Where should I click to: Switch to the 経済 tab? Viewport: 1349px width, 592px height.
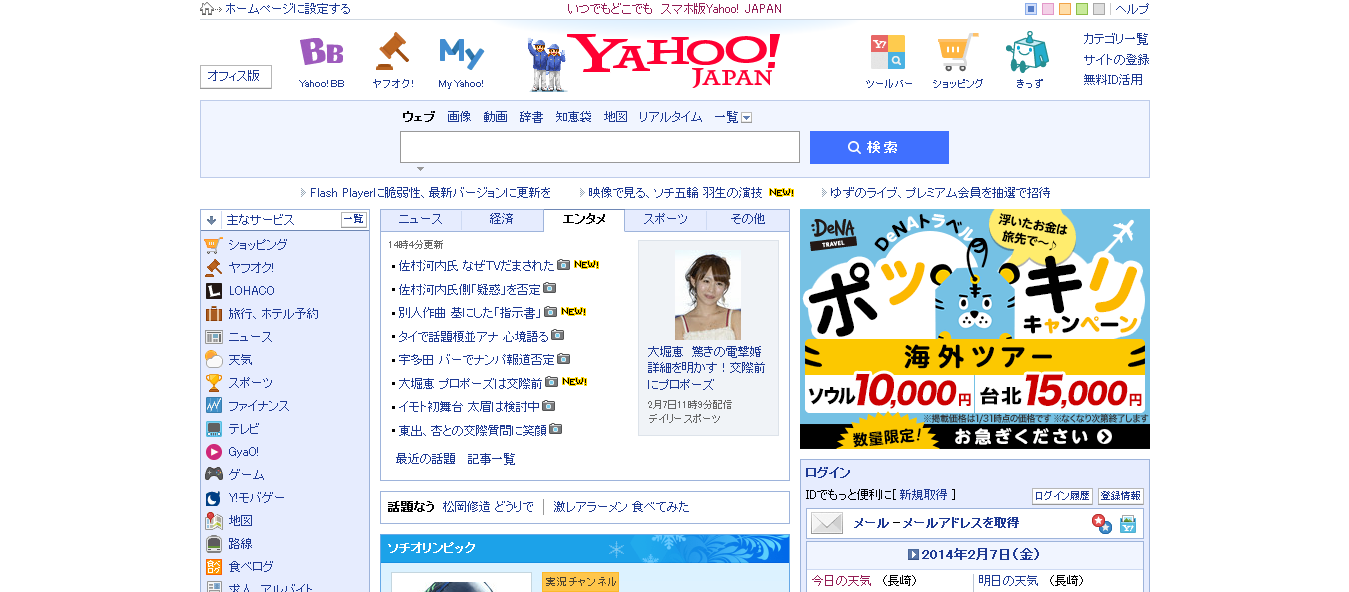pyautogui.click(x=502, y=219)
